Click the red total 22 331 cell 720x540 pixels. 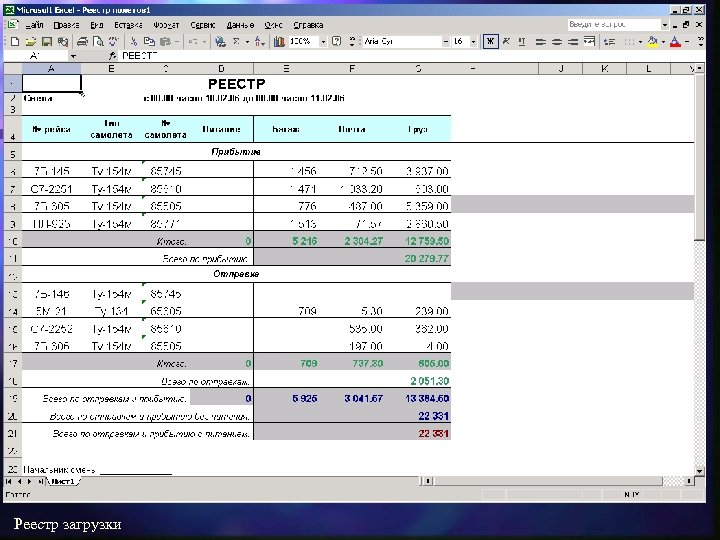[x=433, y=433]
